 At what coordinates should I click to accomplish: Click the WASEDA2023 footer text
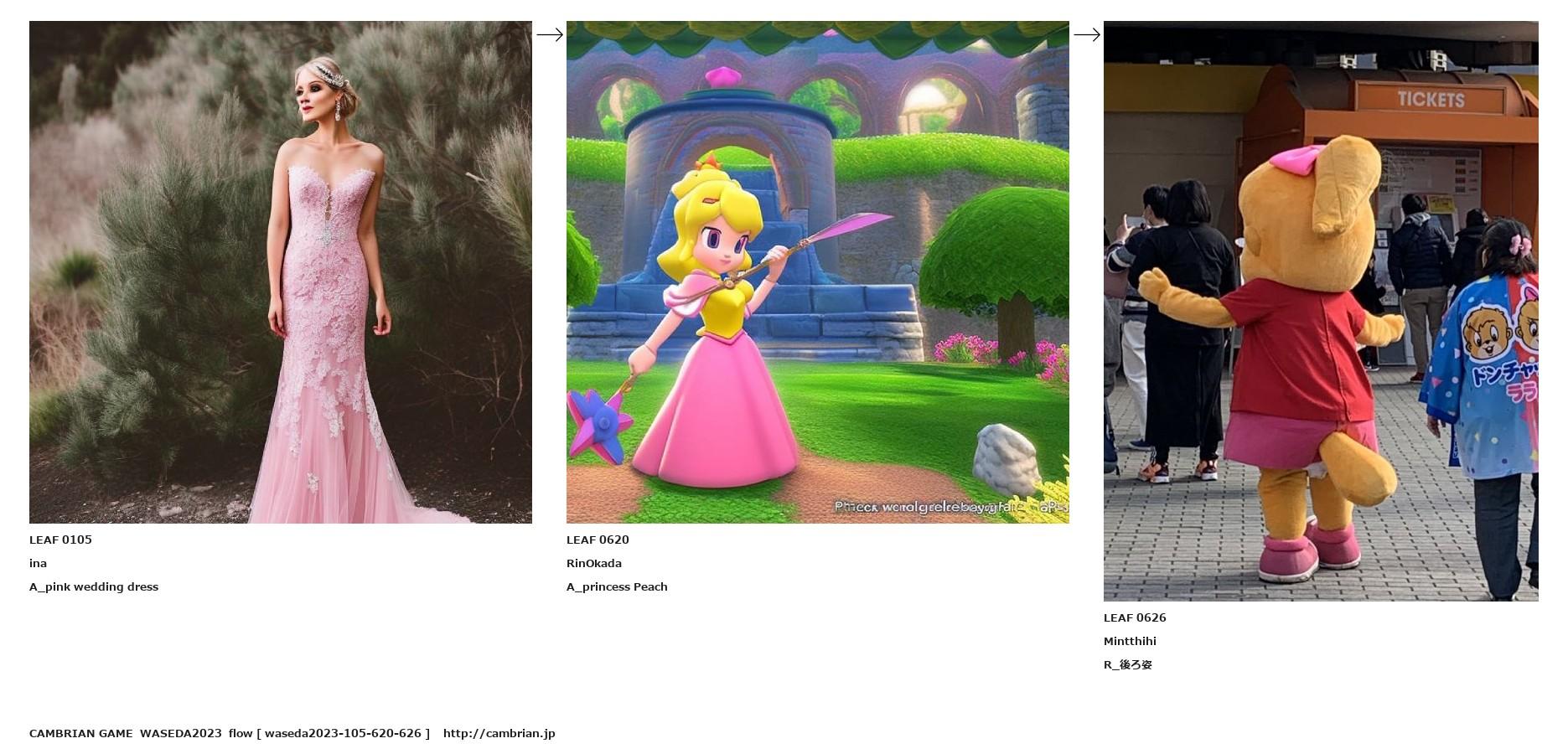click(181, 733)
